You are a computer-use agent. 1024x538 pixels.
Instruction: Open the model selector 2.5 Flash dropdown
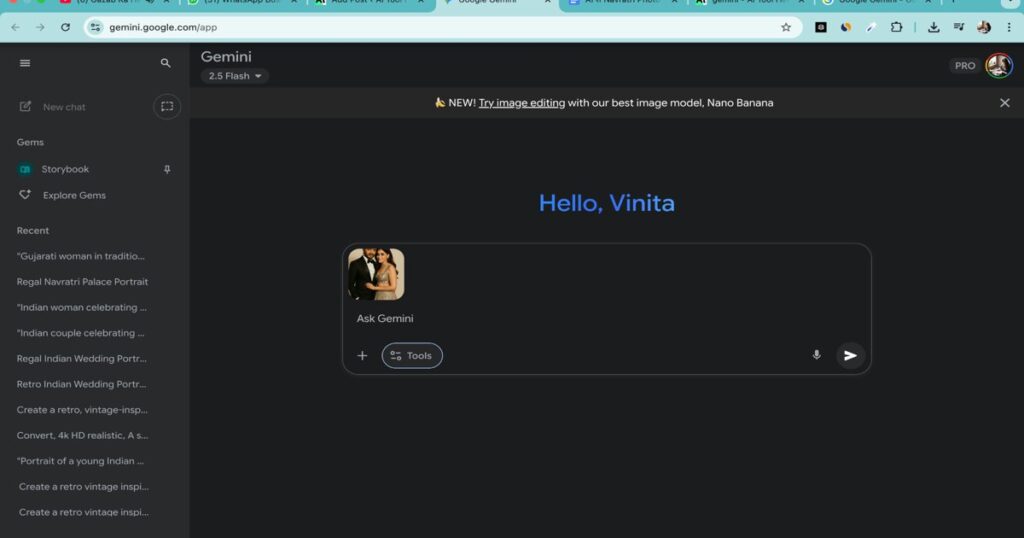coord(234,76)
